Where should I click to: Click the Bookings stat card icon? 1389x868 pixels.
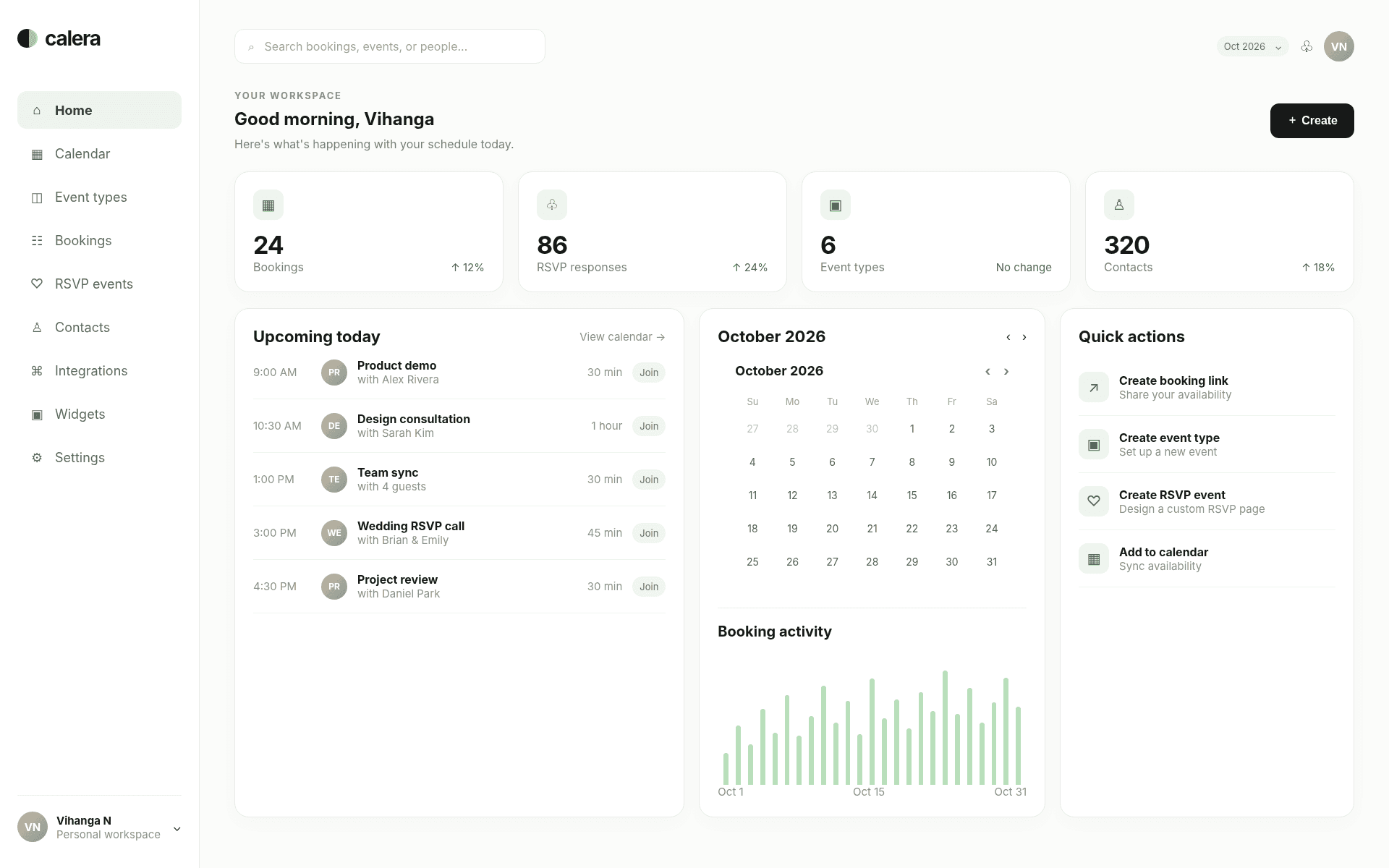pyautogui.click(x=268, y=205)
